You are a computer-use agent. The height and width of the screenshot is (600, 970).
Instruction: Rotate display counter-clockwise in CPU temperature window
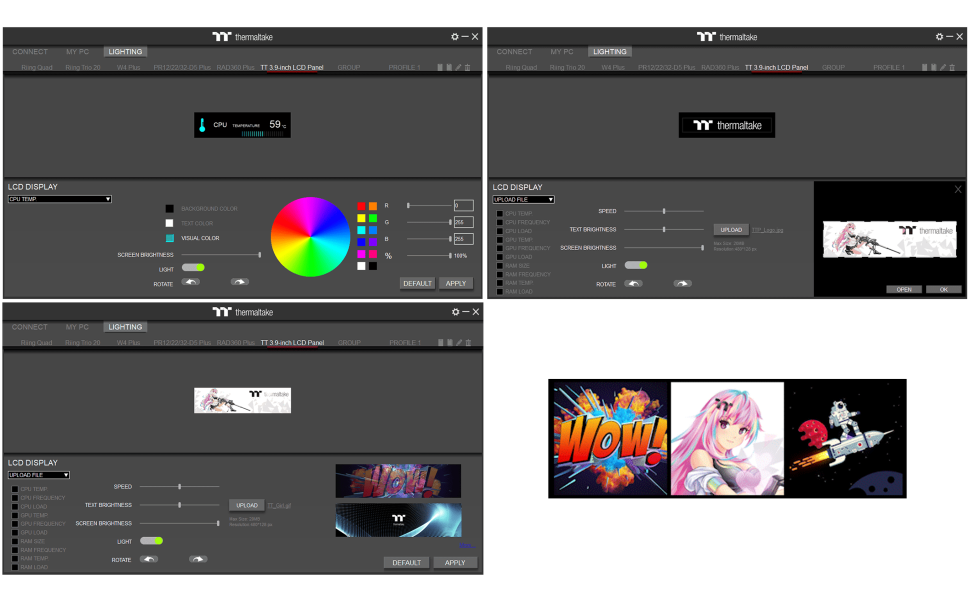191,282
